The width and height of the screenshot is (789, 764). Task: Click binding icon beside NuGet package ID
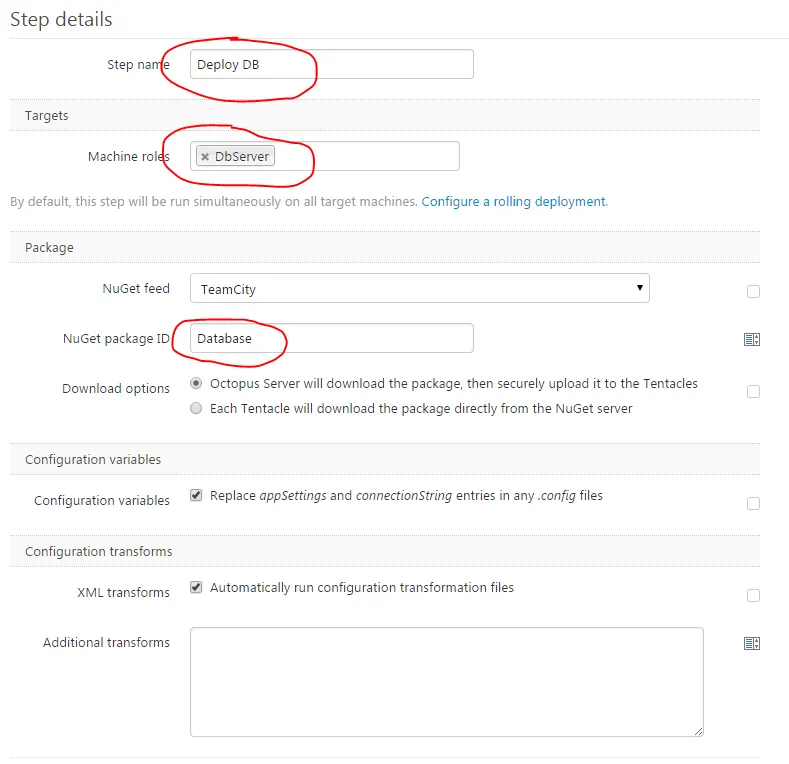pyautogui.click(x=752, y=340)
